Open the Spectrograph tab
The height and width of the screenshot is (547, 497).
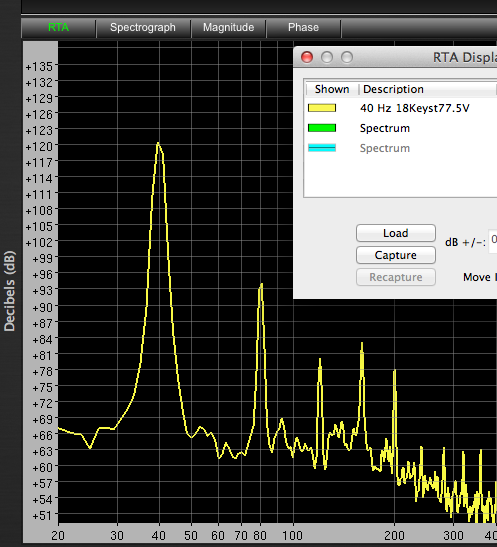click(143, 28)
